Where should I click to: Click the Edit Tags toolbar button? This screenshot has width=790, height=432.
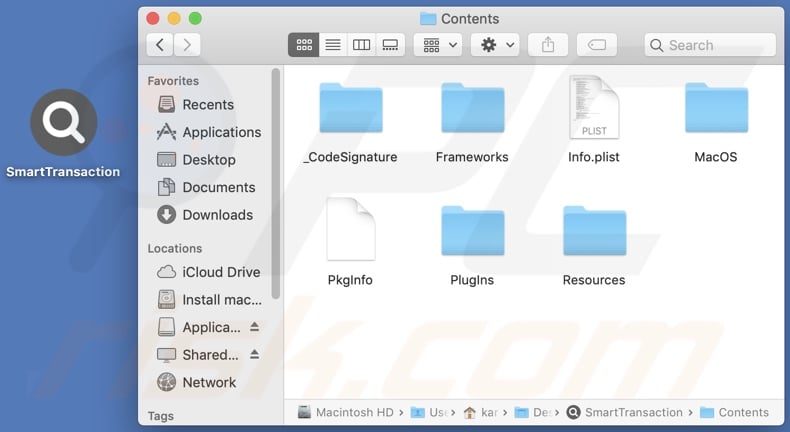[x=597, y=45]
